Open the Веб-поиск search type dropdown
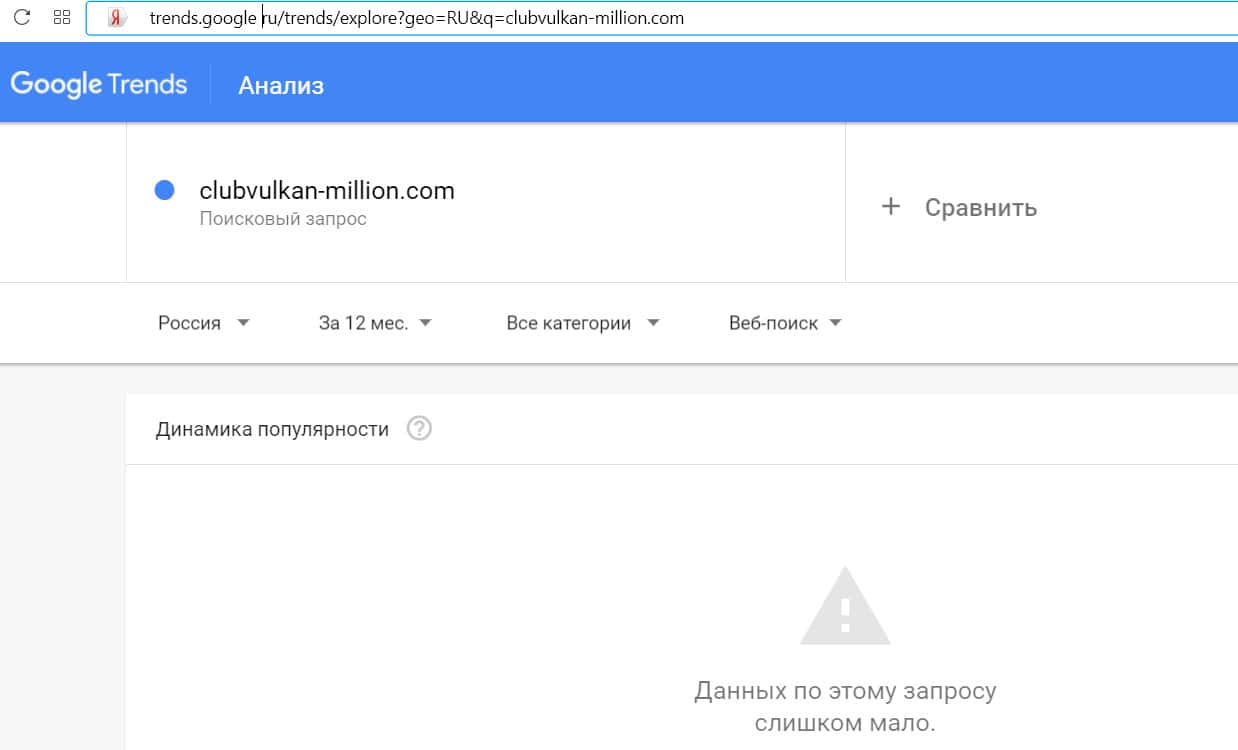The height and width of the screenshot is (750, 1238). [x=784, y=323]
